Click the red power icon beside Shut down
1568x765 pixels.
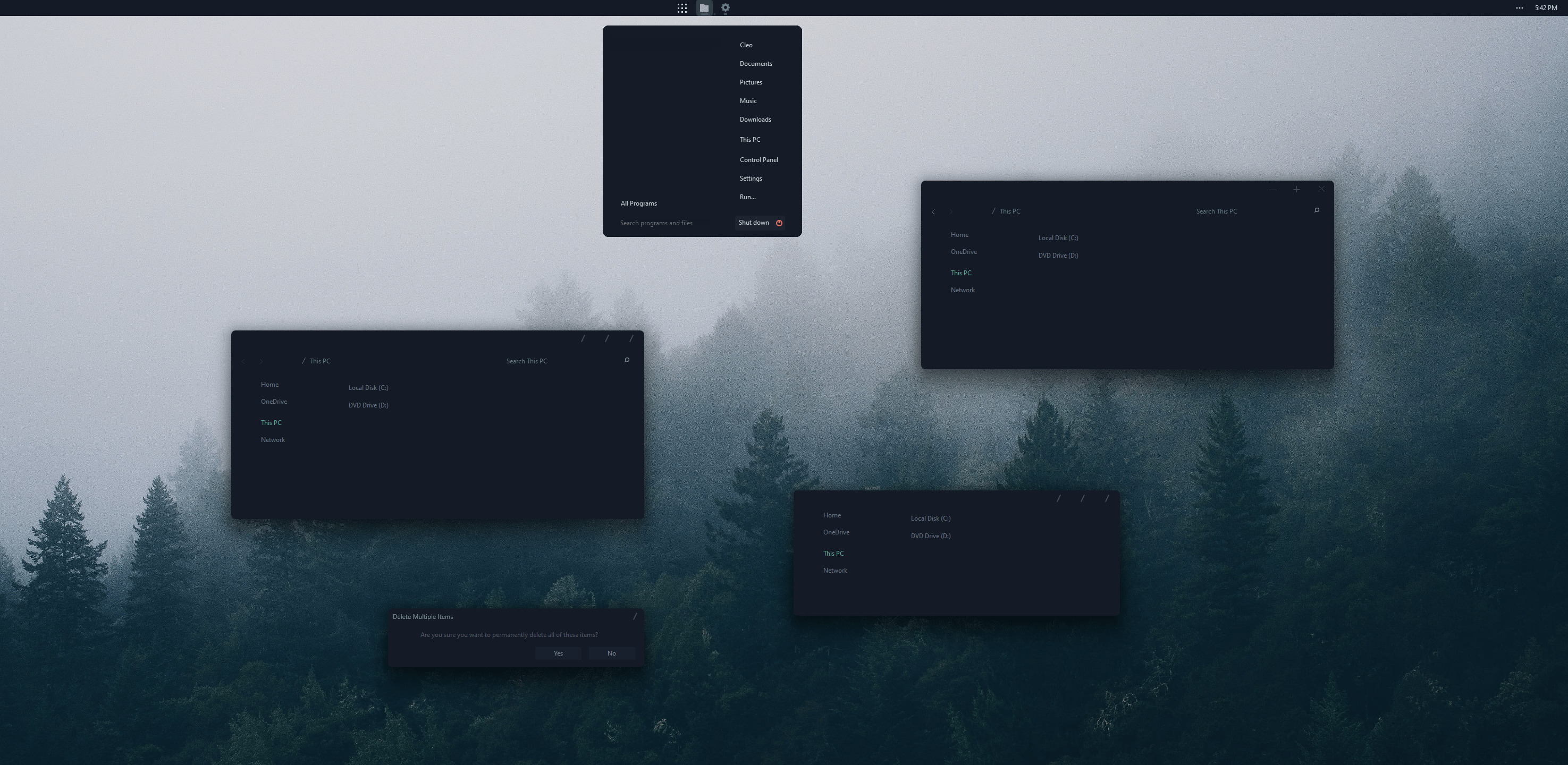[x=779, y=223]
